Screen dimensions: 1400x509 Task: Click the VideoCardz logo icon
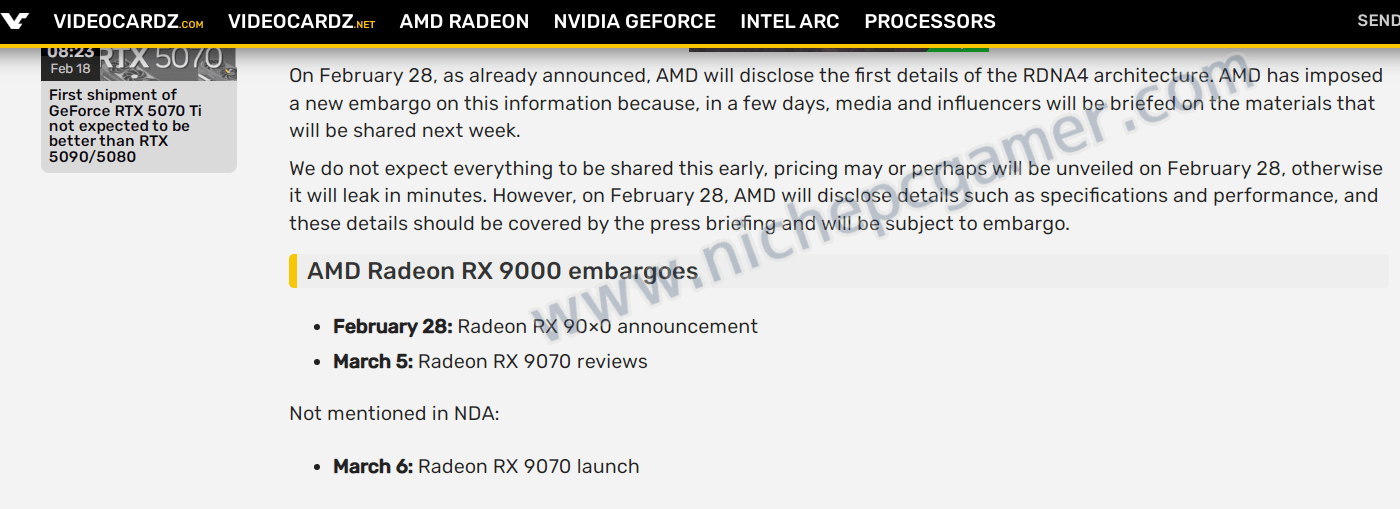click(16, 21)
